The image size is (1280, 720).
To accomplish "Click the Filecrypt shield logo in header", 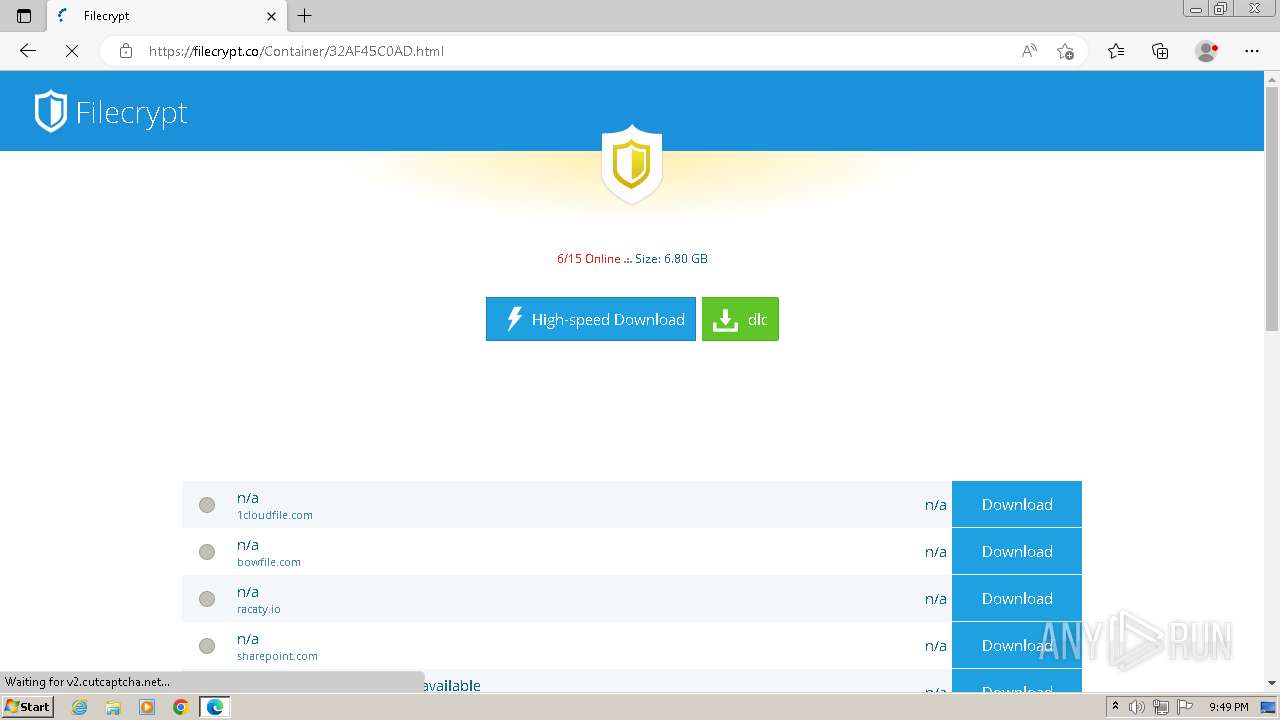I will pyautogui.click(x=51, y=111).
